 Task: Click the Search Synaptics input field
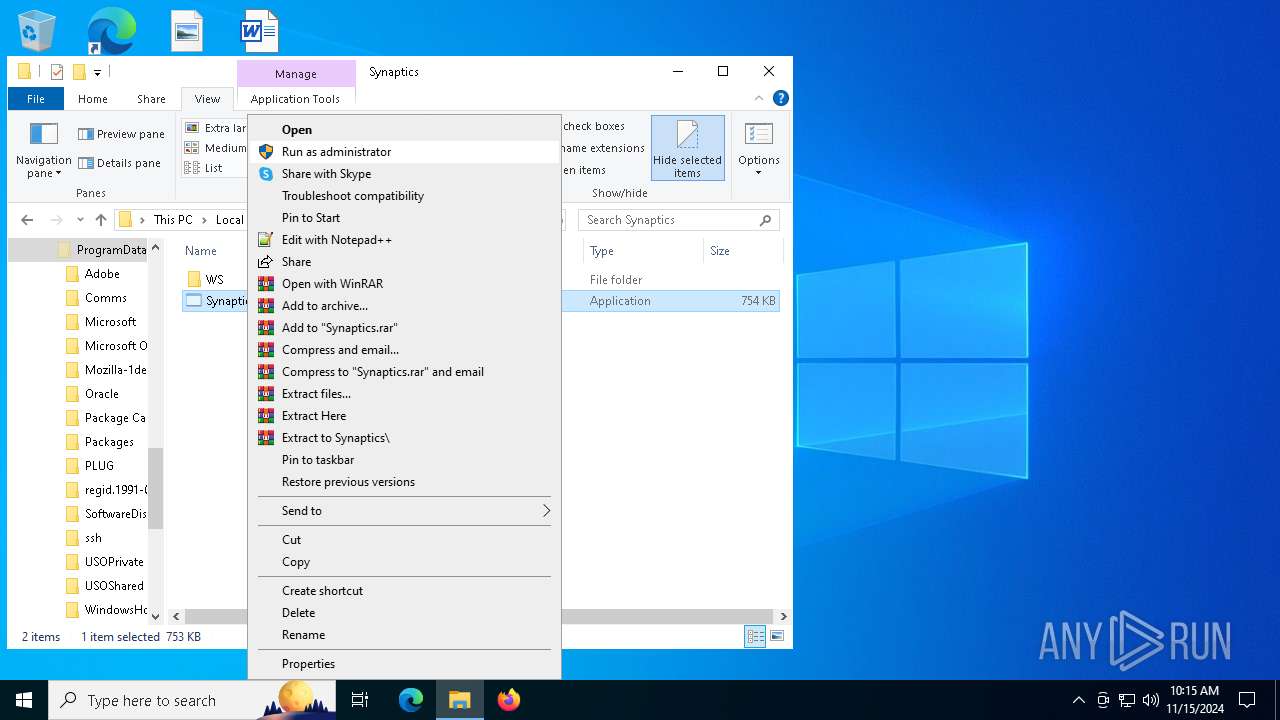tap(670, 220)
